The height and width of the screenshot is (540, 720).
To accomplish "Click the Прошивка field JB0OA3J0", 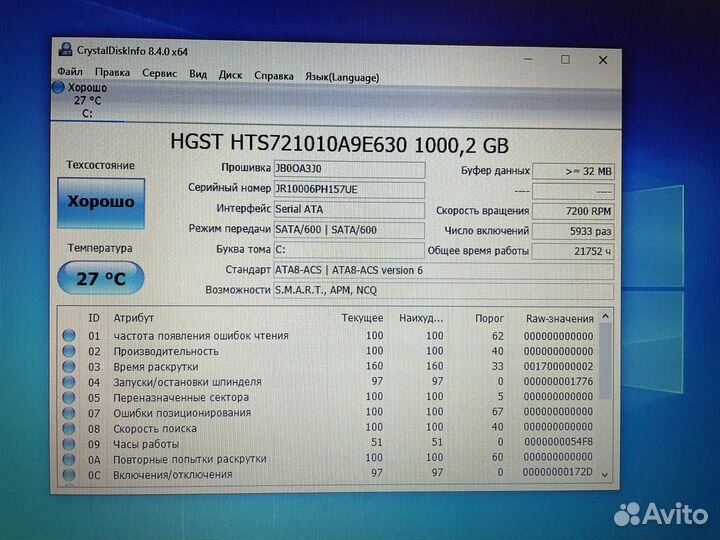I will coord(349,169).
